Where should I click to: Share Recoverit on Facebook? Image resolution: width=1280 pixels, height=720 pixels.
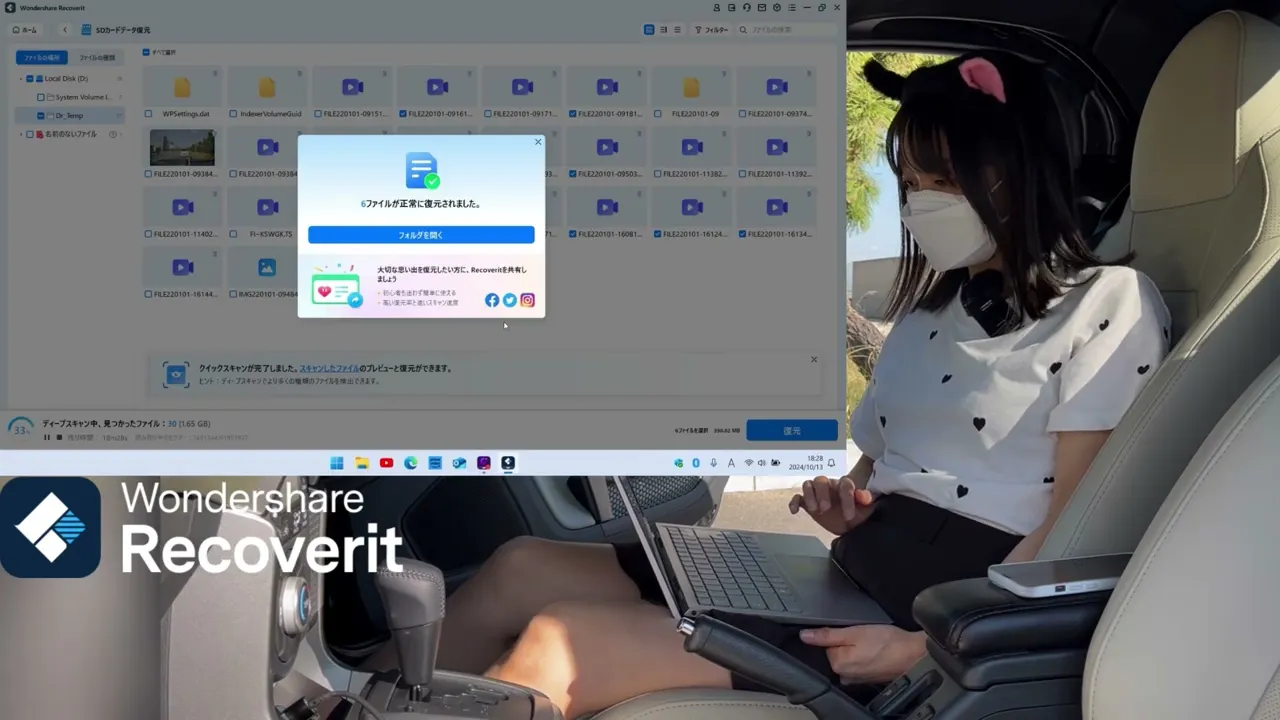492,300
